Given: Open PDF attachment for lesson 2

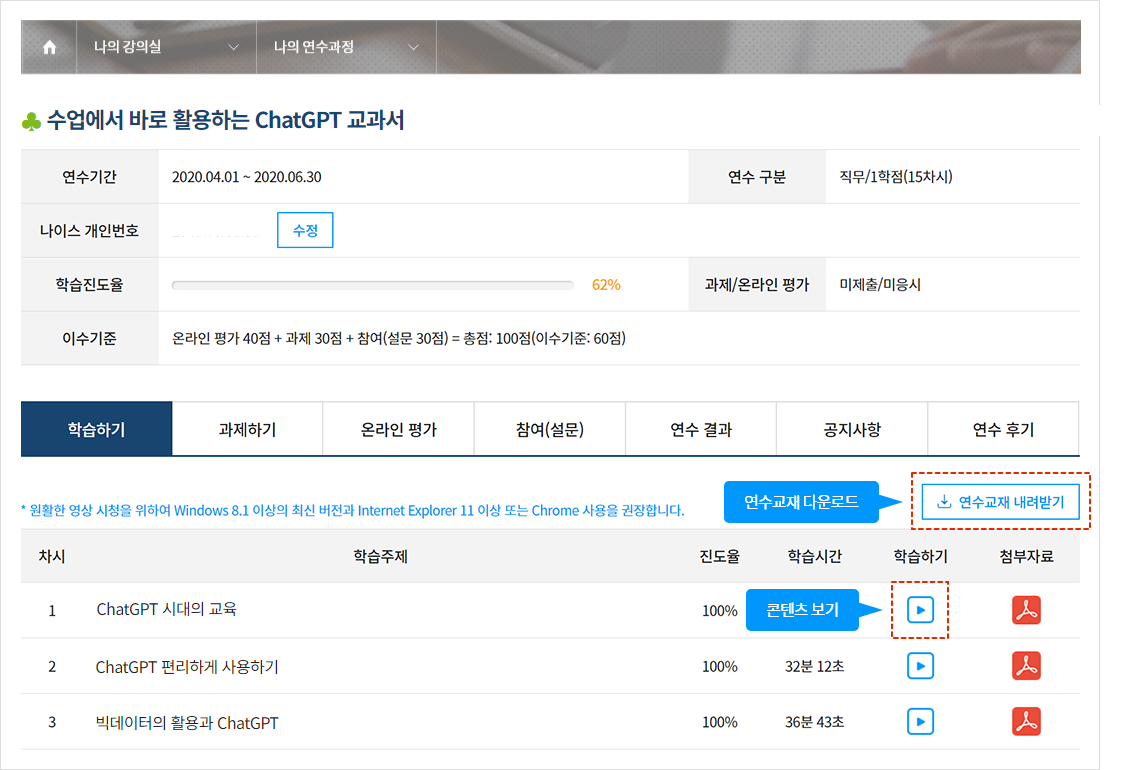Looking at the screenshot, I should click(x=1026, y=666).
